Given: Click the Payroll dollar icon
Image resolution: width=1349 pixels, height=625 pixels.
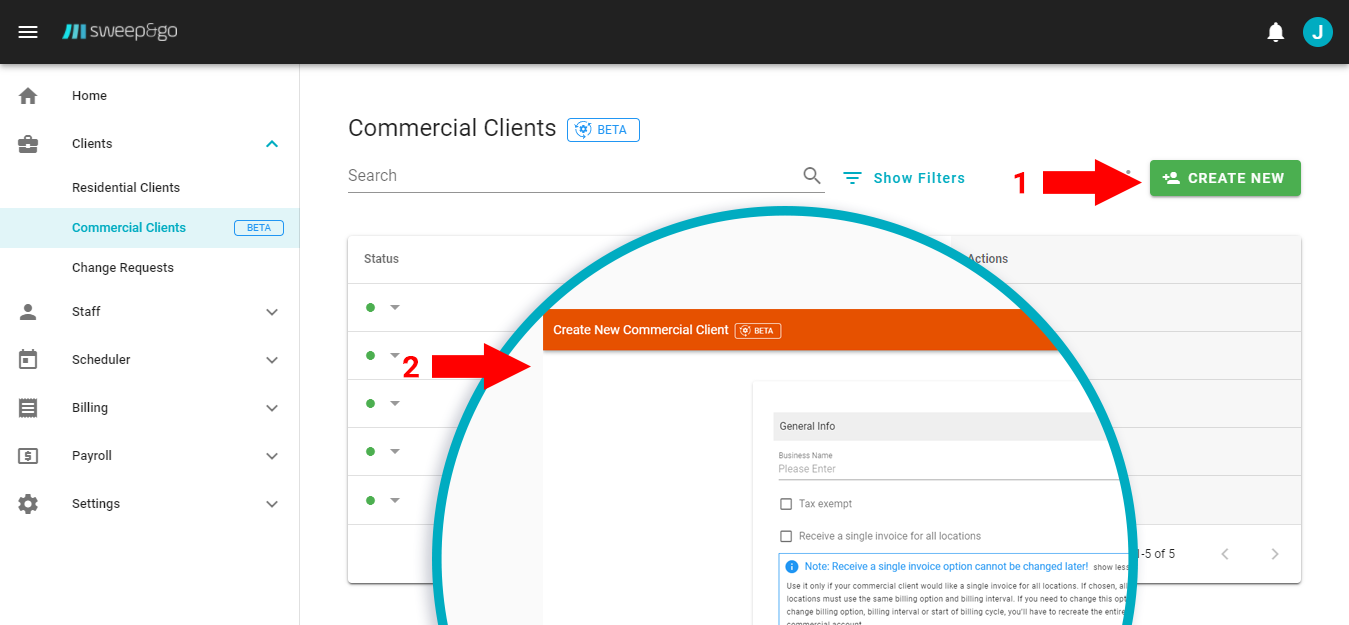Looking at the screenshot, I should (28, 456).
